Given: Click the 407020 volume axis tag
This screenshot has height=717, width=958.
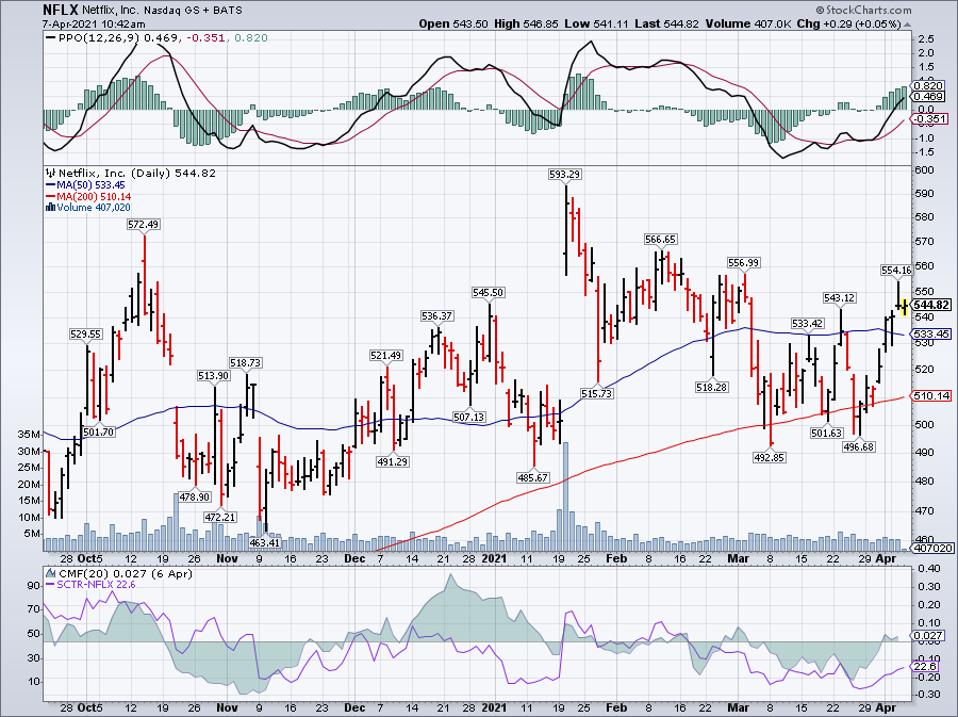Looking at the screenshot, I should (932, 548).
